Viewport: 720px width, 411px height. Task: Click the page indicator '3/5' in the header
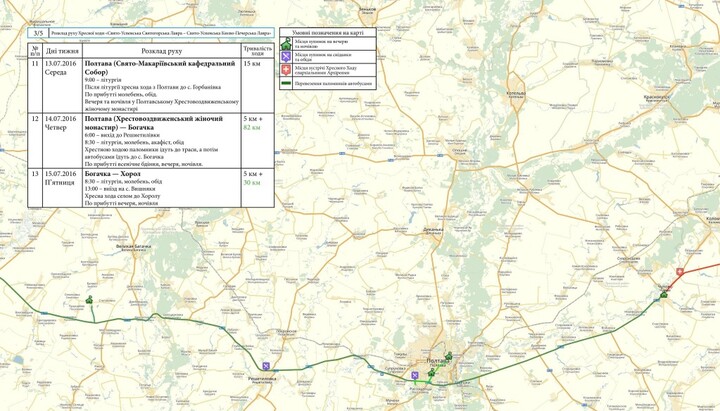click(x=39, y=33)
